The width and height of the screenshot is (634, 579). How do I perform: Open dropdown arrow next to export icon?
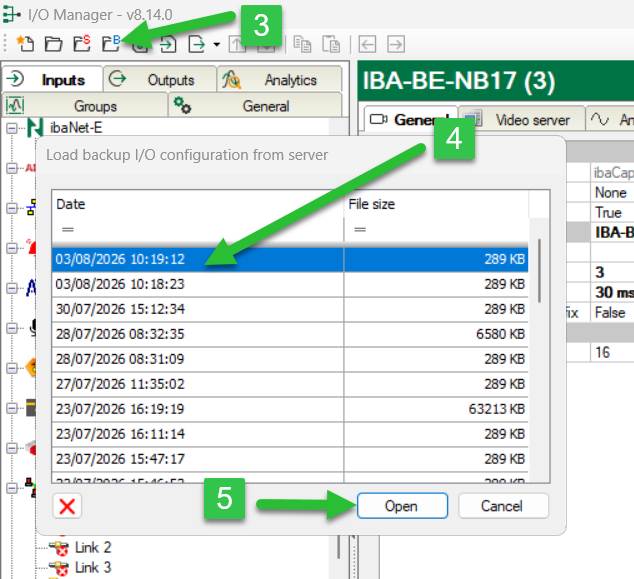pyautogui.click(x=217, y=44)
